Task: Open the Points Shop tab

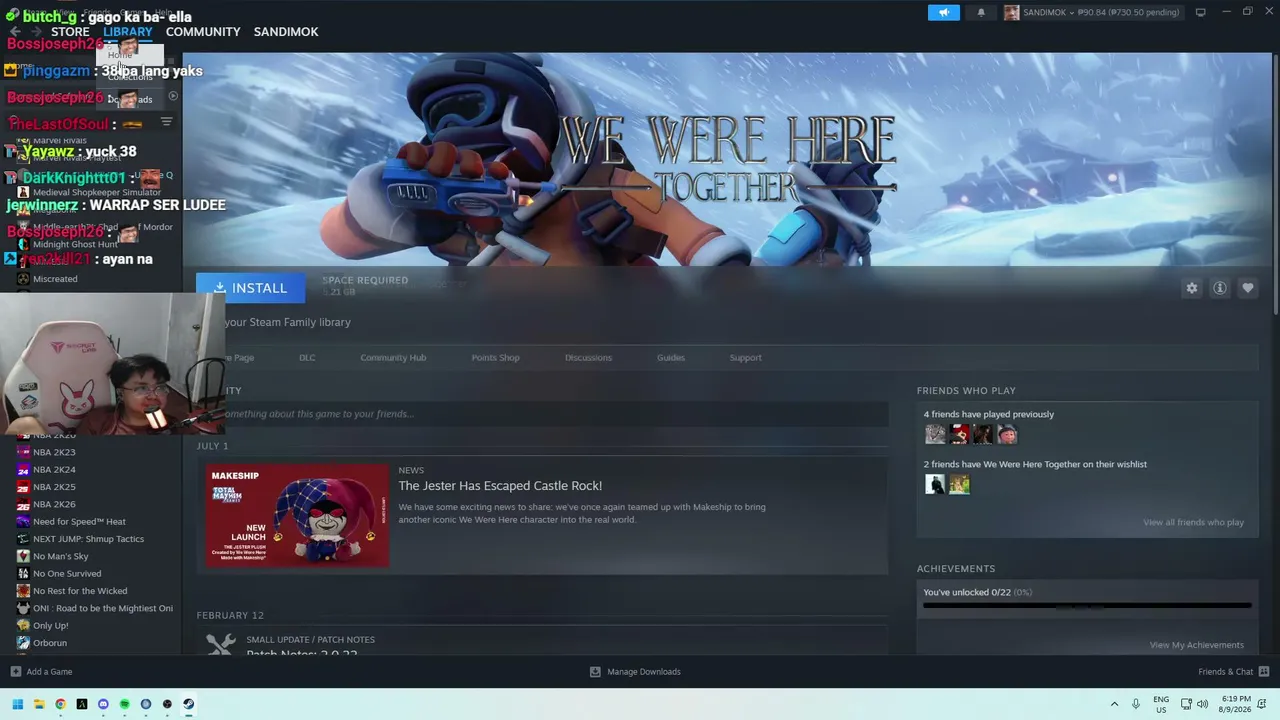Action: [x=495, y=358]
